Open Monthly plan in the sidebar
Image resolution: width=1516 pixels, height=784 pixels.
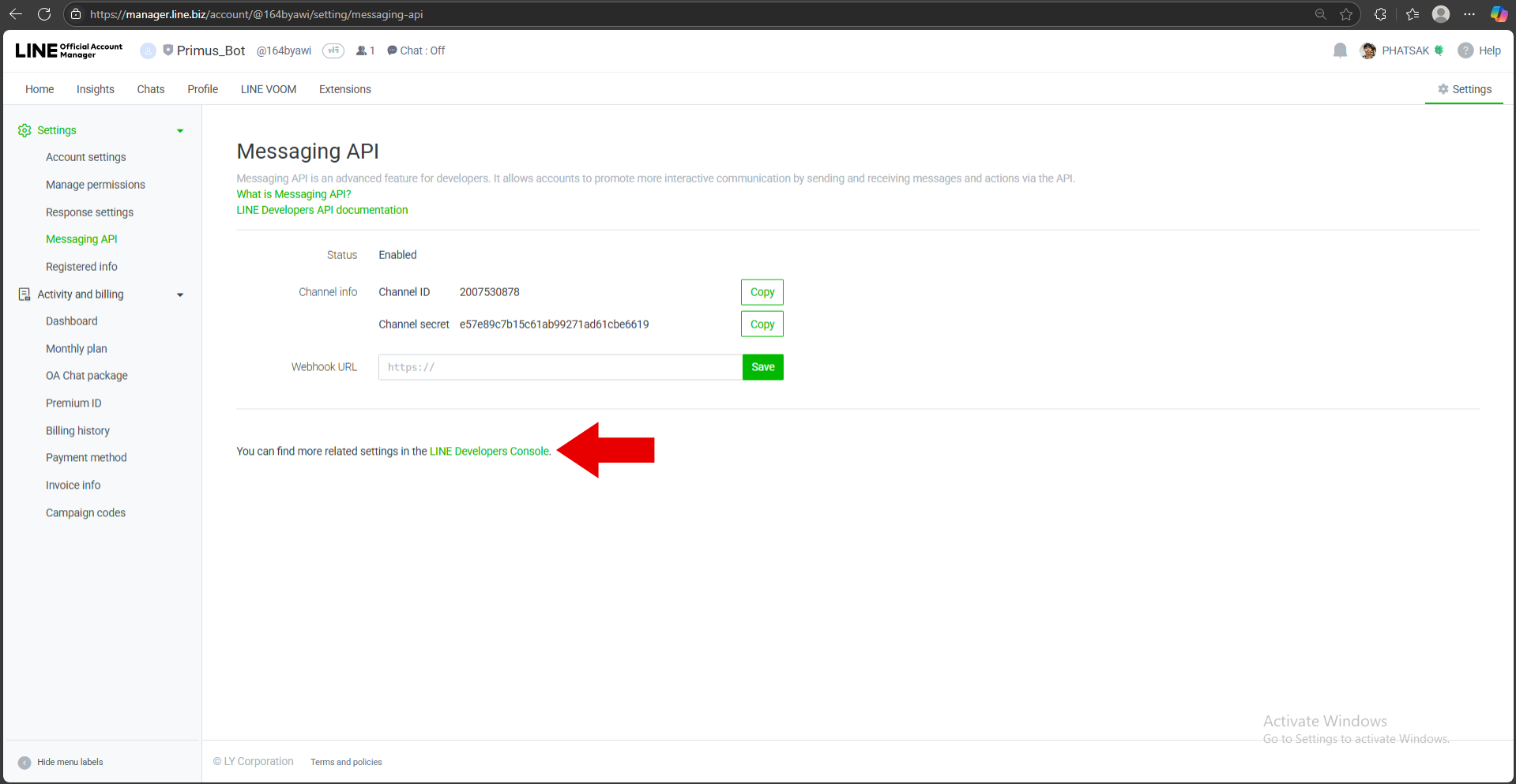pos(77,349)
